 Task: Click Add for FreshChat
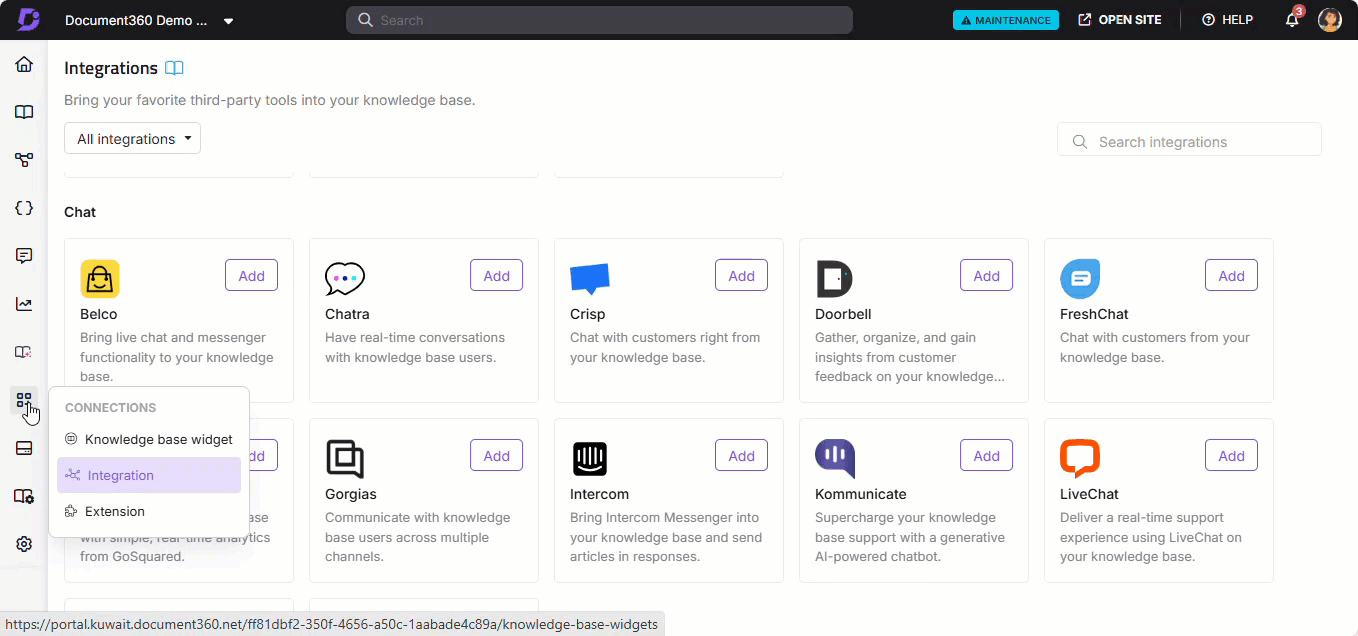point(1231,276)
